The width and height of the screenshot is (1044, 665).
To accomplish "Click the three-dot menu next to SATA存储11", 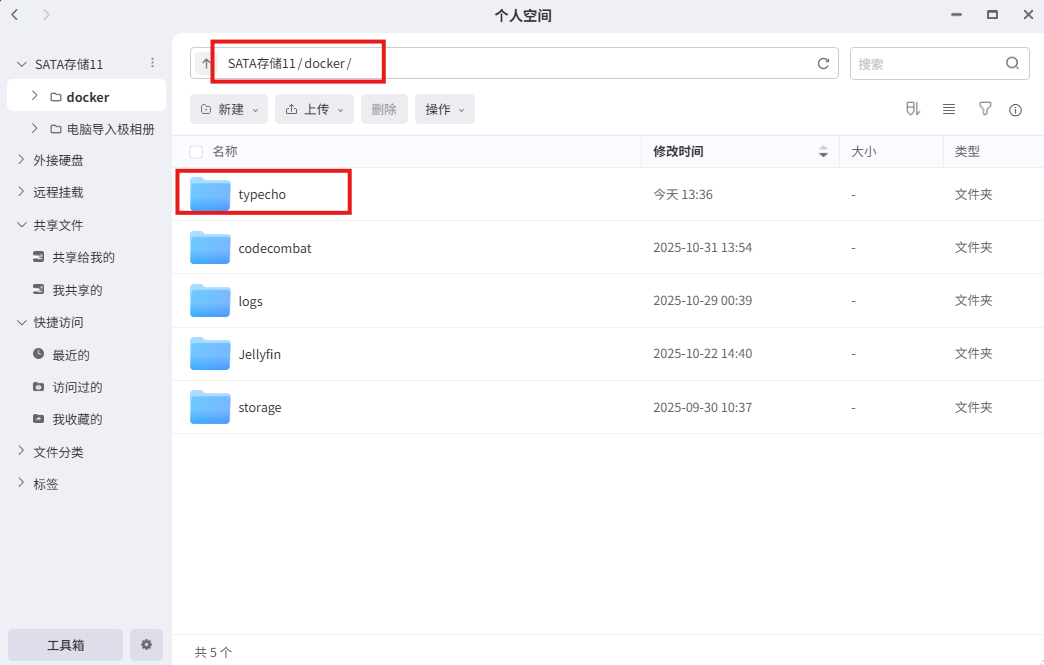I will point(152,63).
